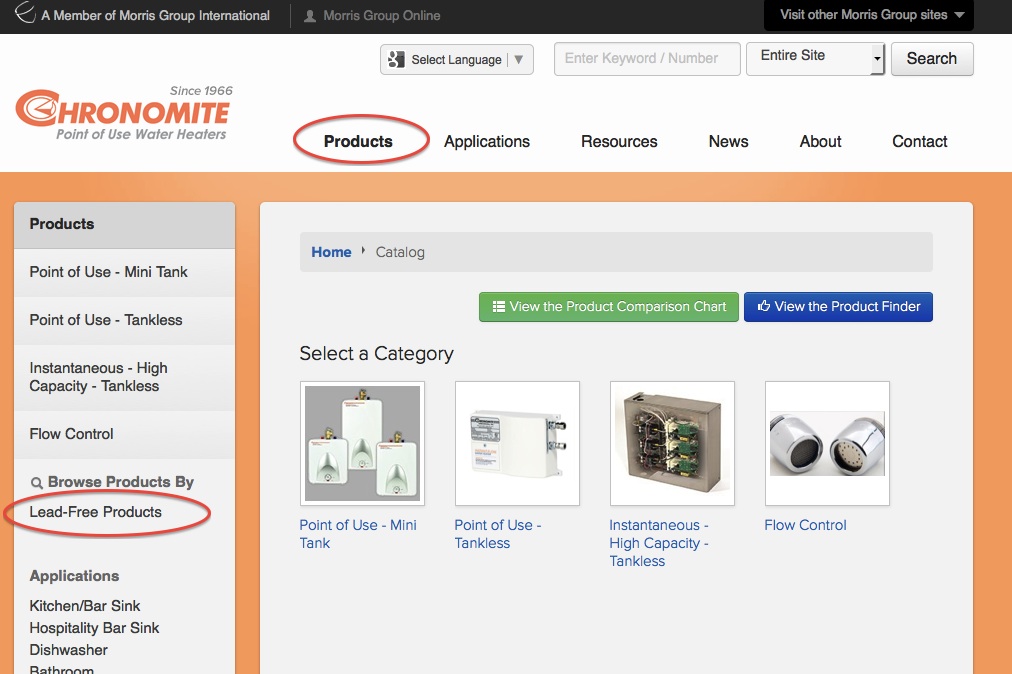
Task: Click the Flow Control aerator image
Action: [x=827, y=444]
